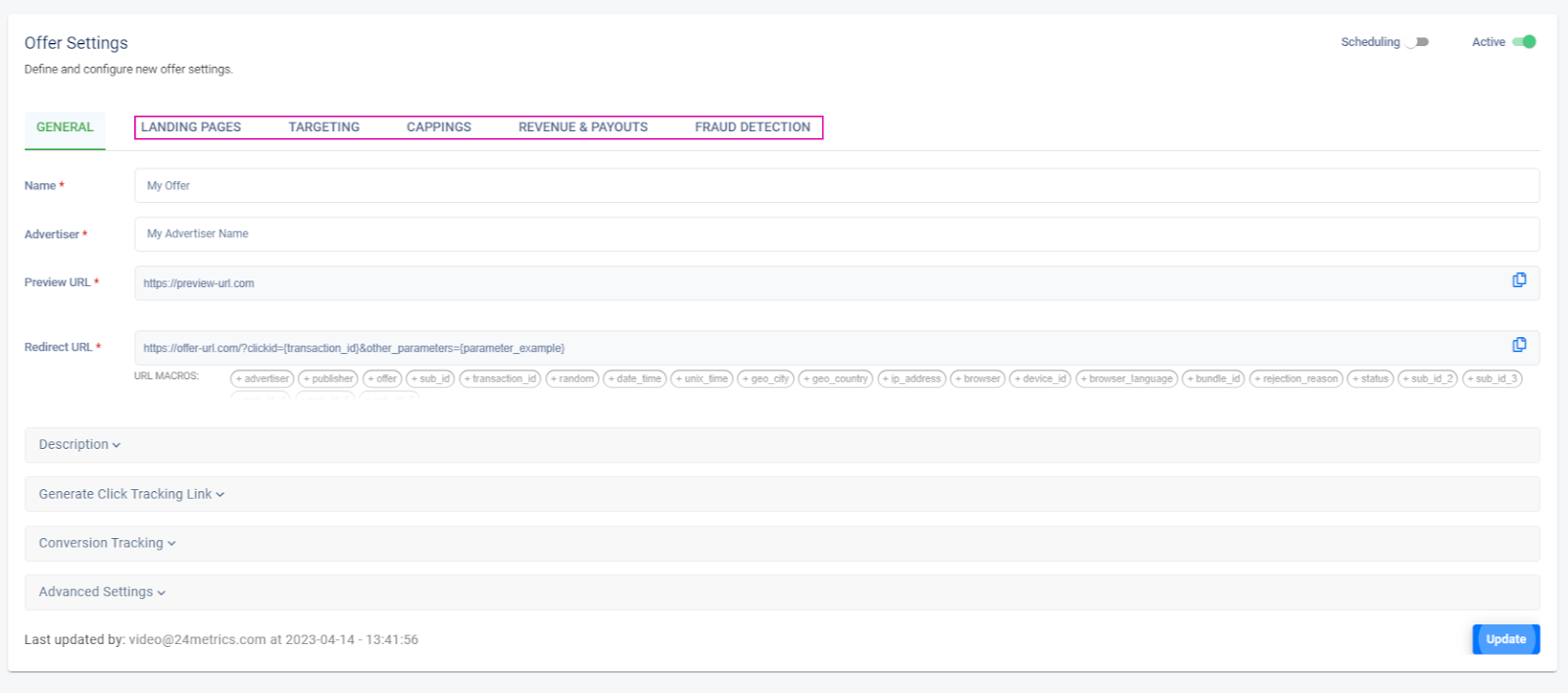1568x693 pixels.
Task: Add the device_id URL macro
Action: coord(1041,378)
